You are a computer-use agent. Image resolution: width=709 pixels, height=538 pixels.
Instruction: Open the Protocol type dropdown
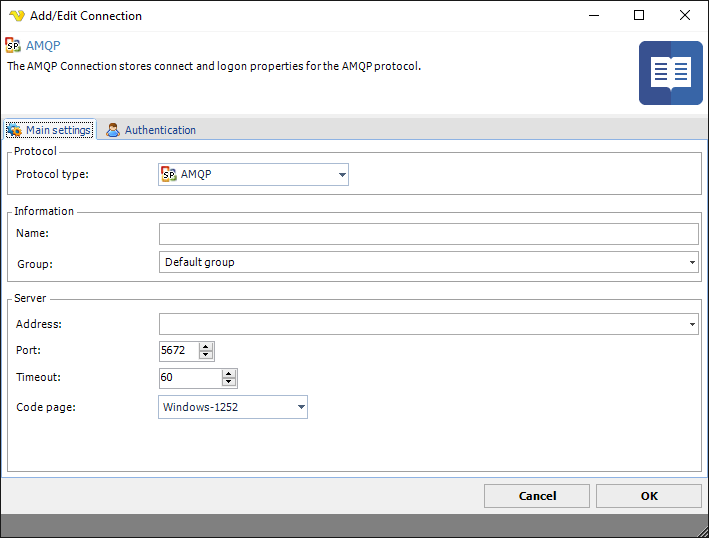342,175
